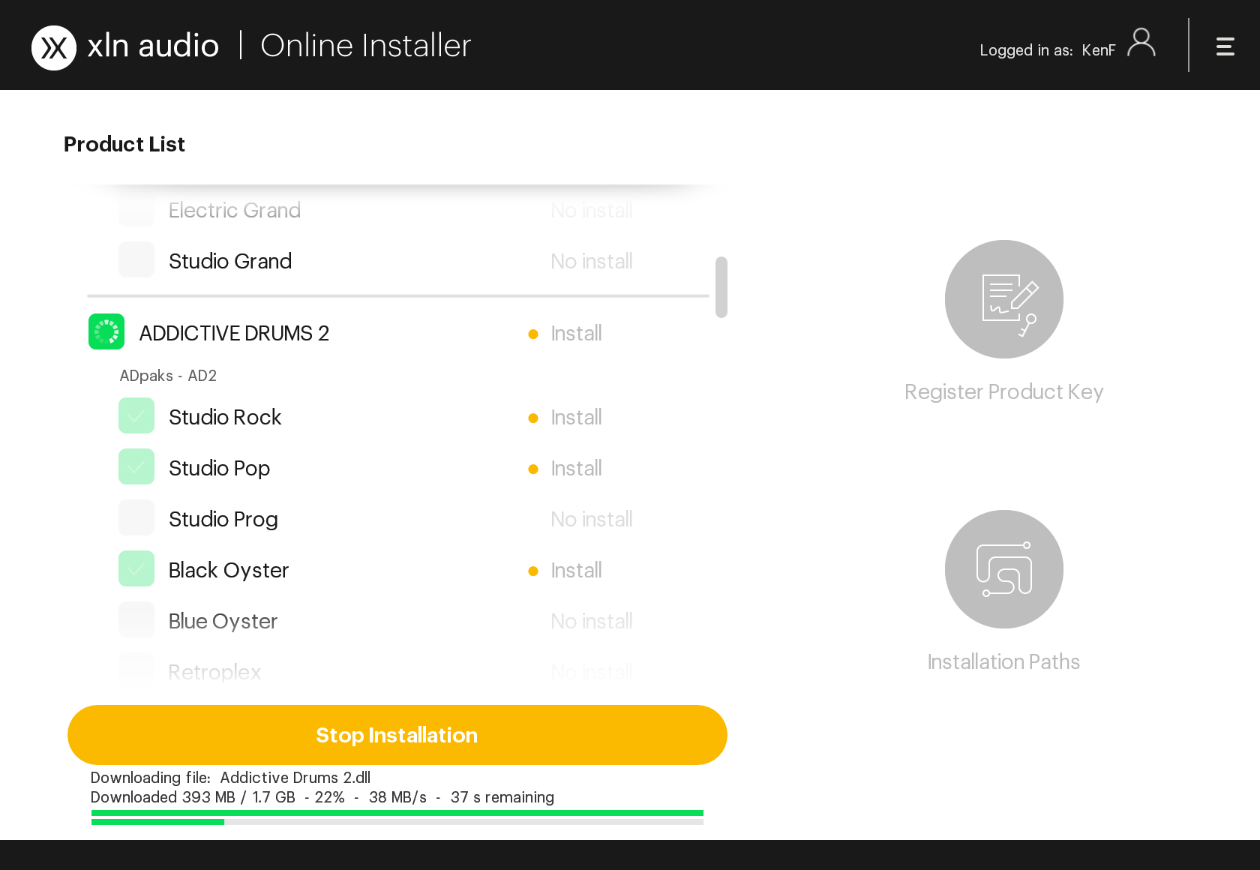Click the Studio Prog product name
1260x870 pixels.
pos(223,519)
